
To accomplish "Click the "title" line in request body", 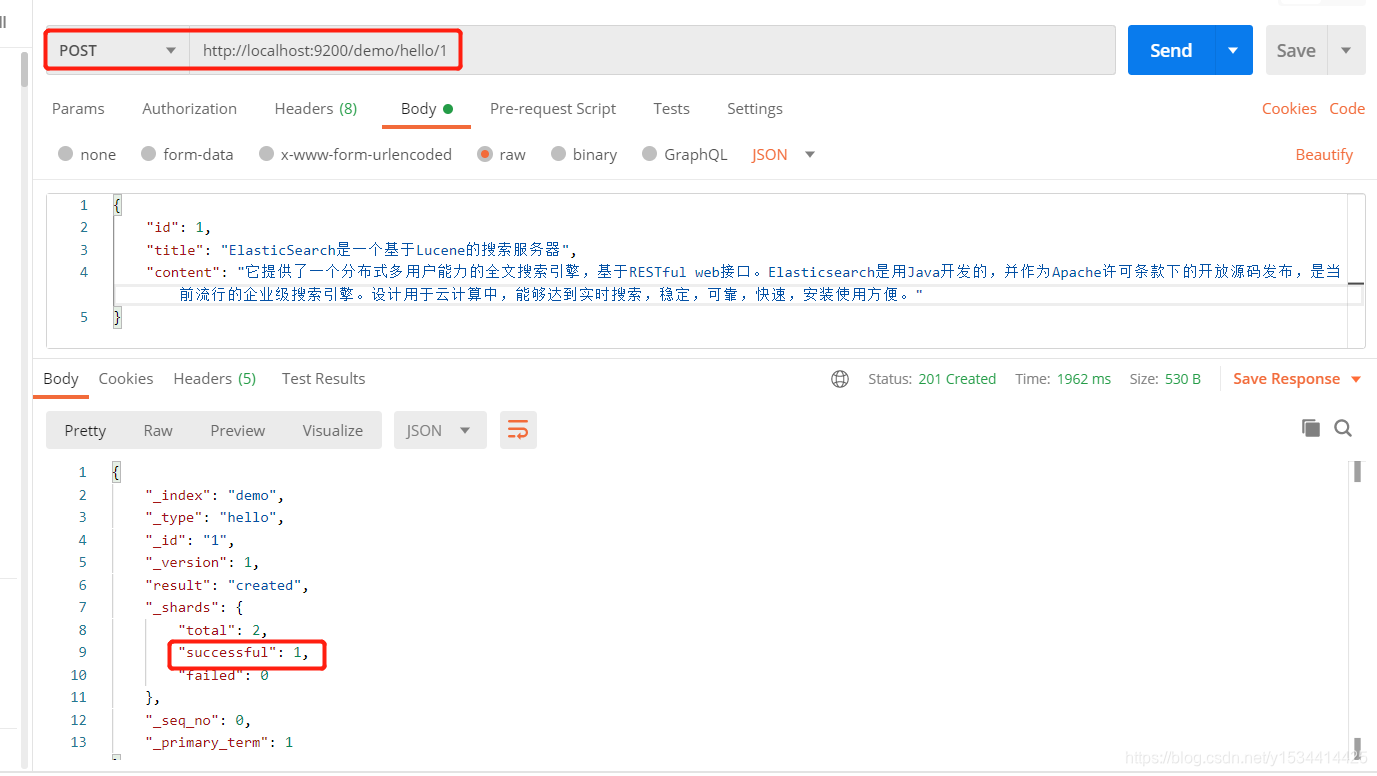I will click(x=362, y=250).
